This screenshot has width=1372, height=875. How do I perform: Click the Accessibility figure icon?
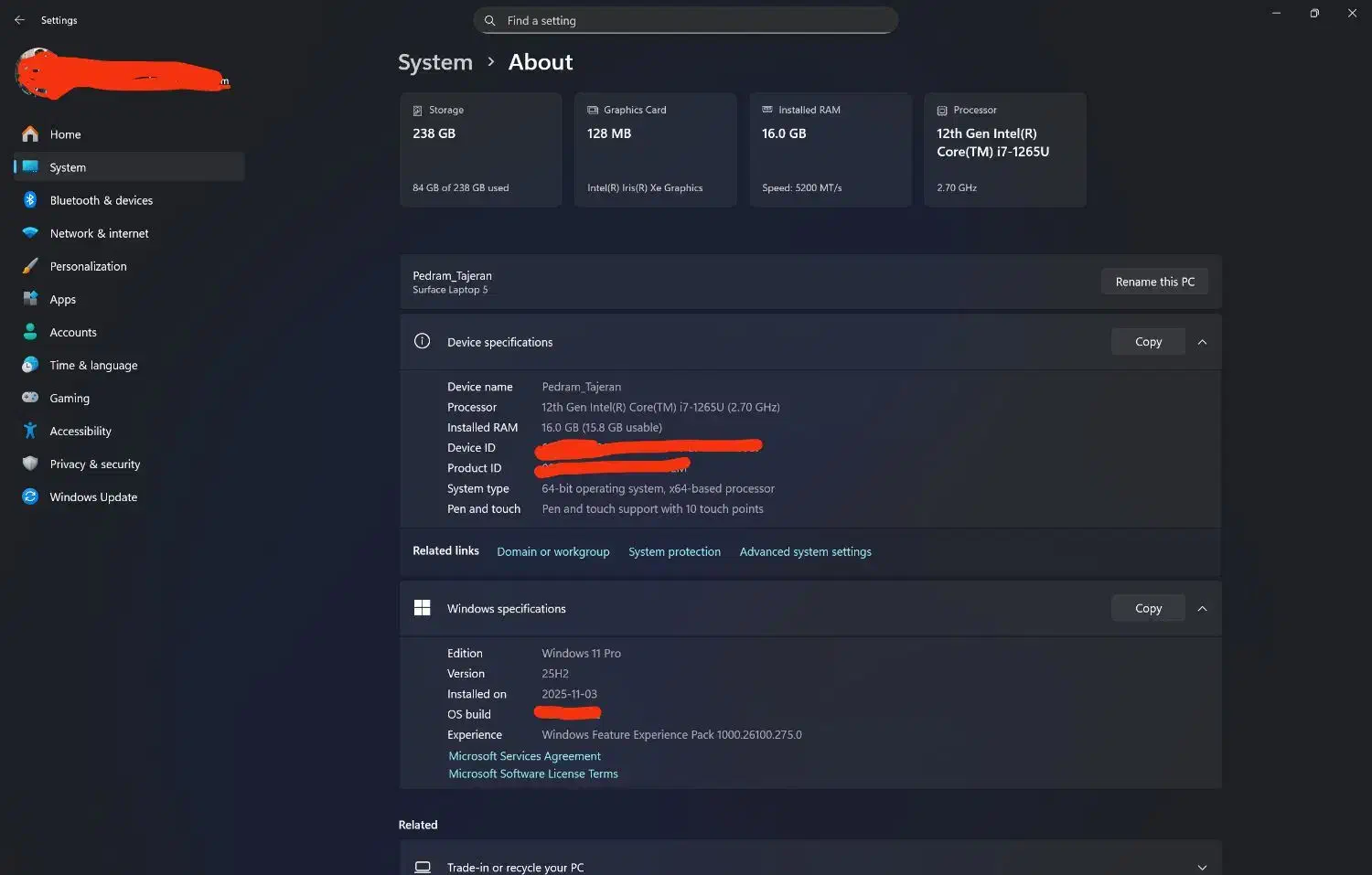click(x=30, y=431)
